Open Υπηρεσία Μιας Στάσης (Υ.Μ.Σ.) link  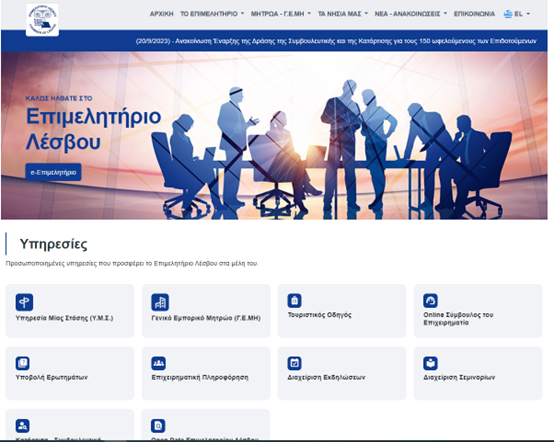[64, 318]
